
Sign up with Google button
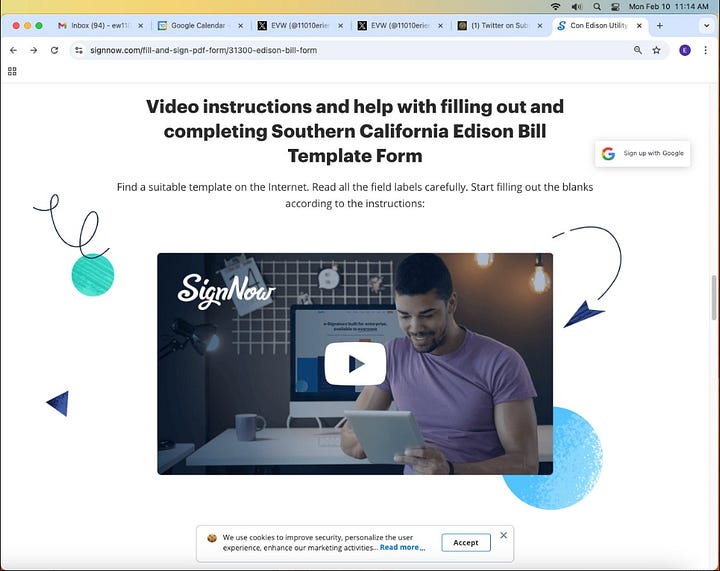(642, 153)
